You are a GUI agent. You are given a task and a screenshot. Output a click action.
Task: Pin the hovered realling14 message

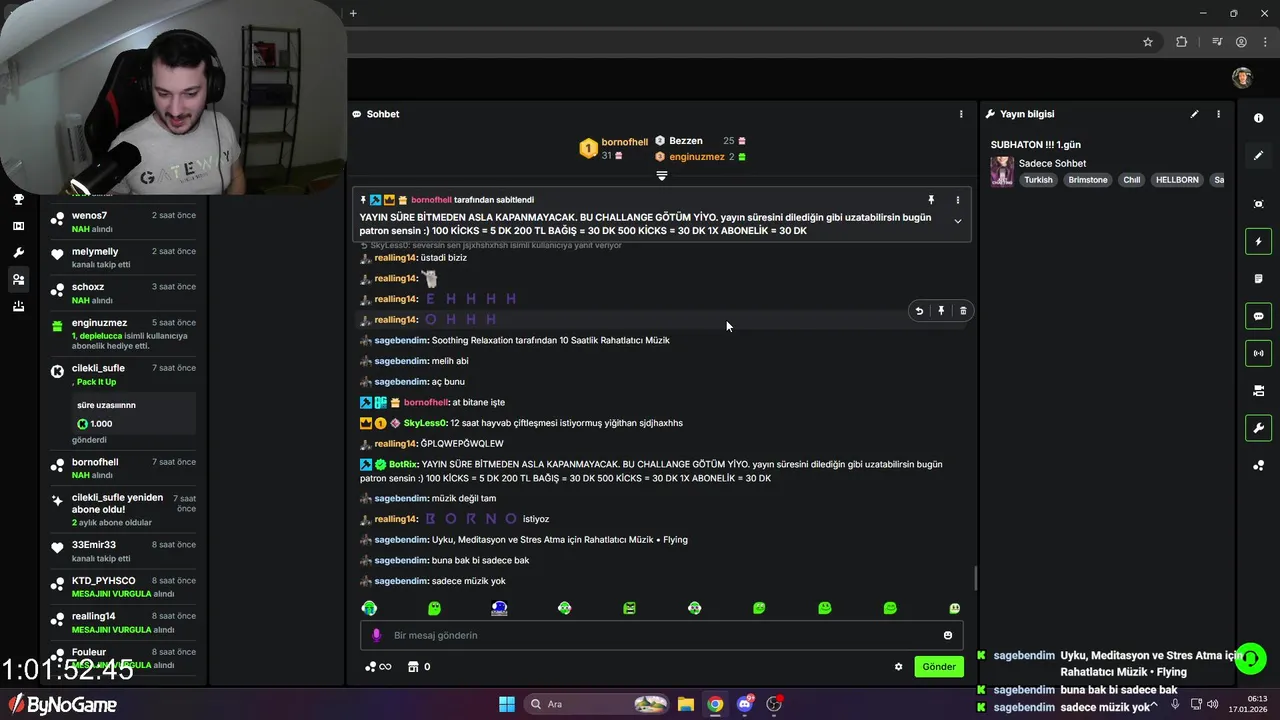941,311
